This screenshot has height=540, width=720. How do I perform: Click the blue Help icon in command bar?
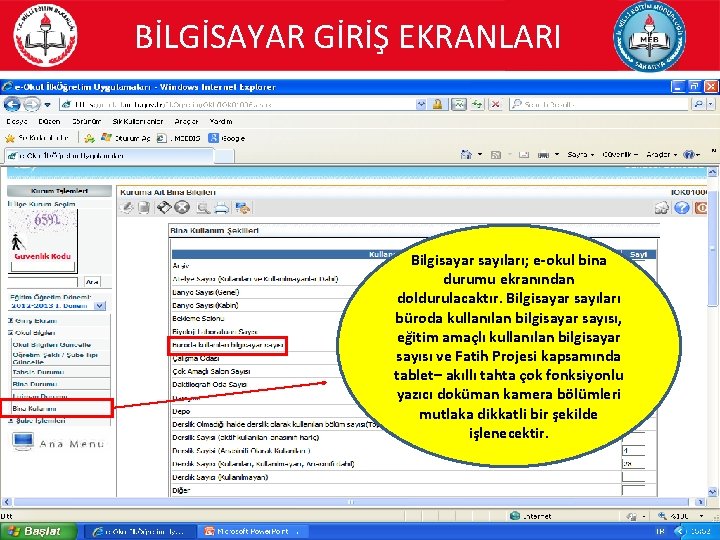coord(689,155)
